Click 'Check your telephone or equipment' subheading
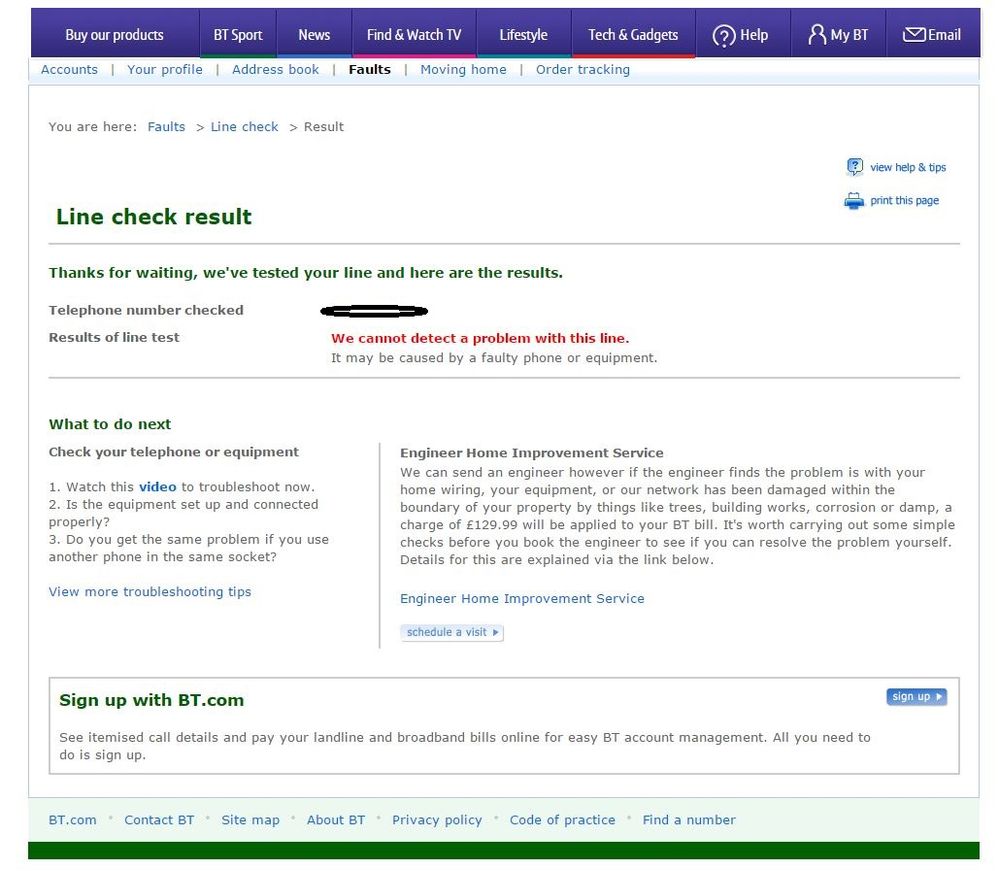This screenshot has height=871, width=999. tap(173, 452)
